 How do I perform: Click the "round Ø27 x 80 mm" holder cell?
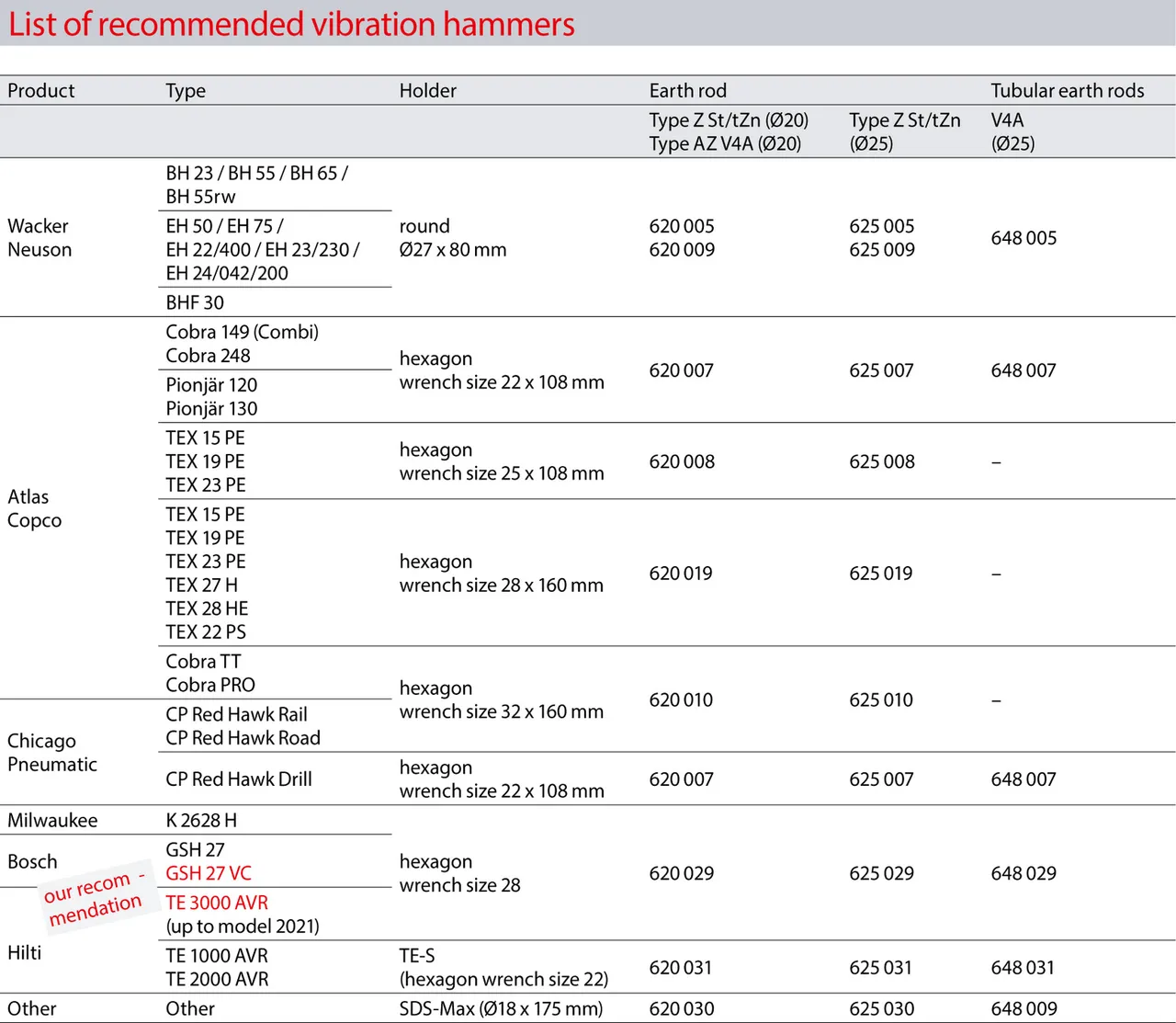point(452,238)
